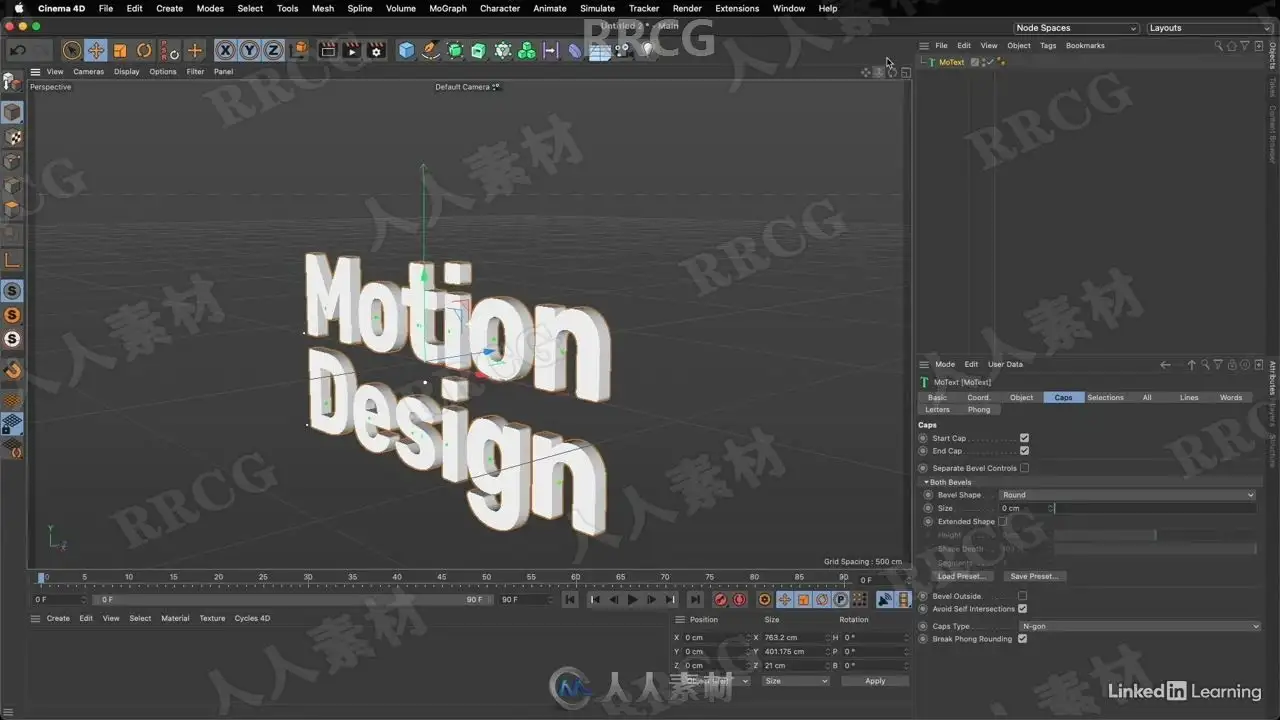This screenshot has height=720, width=1280.
Task: Click the Load Preset button
Action: (x=961, y=576)
